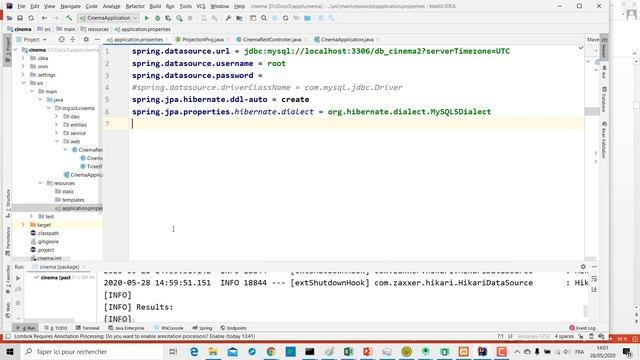Screen dimensions: 640x360
Task: Click Collapse All icon in Project panel
Action: (73, 40)
